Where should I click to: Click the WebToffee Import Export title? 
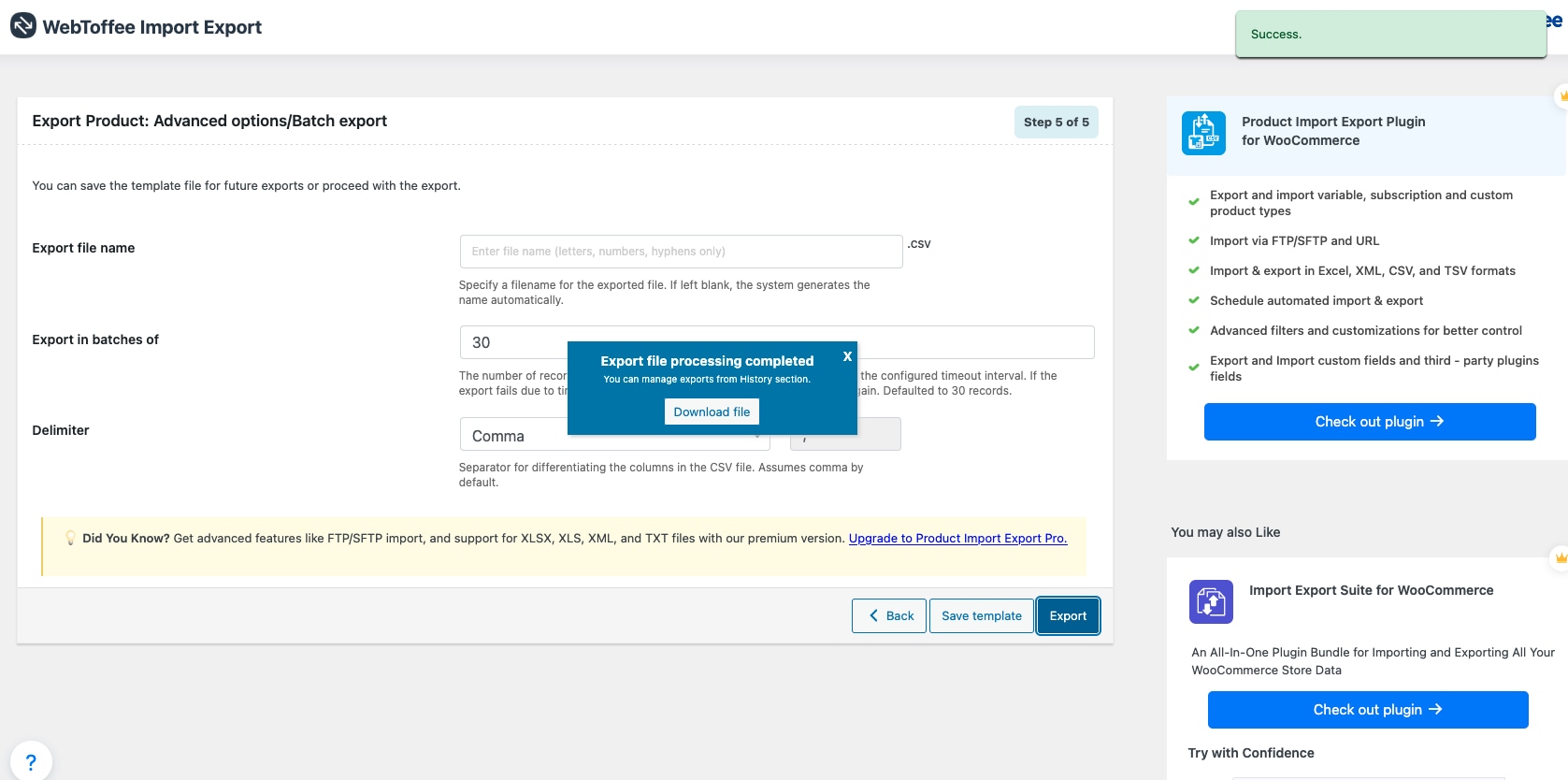[152, 27]
